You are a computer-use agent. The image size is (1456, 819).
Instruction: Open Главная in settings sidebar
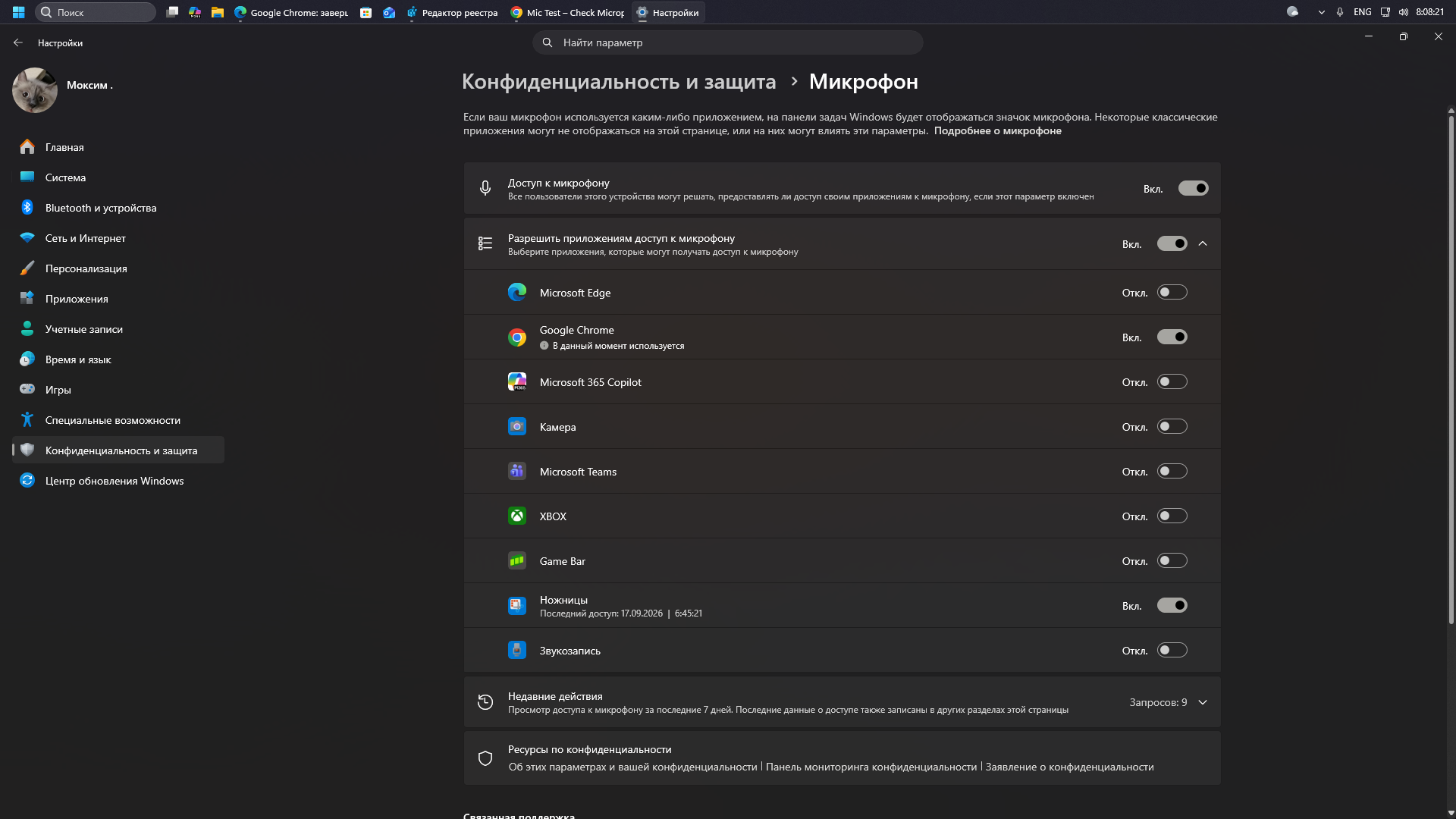(x=118, y=147)
